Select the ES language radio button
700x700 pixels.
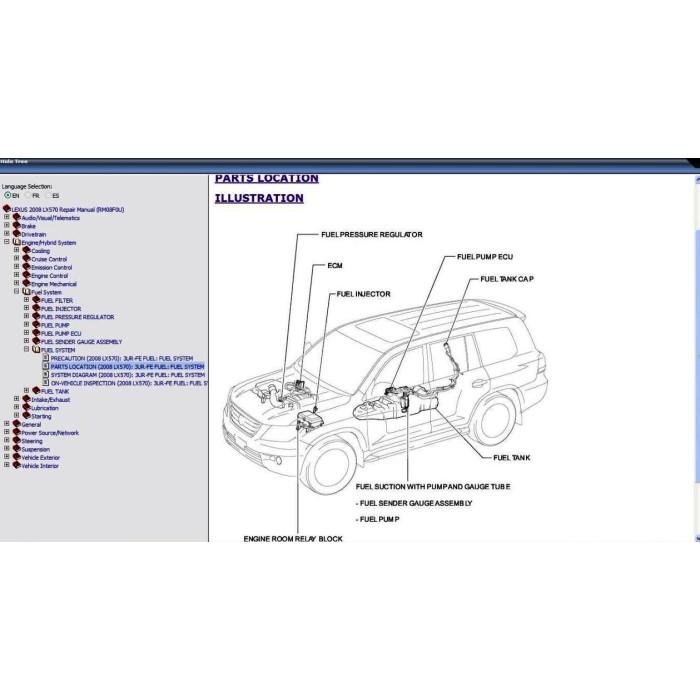[x=47, y=195]
